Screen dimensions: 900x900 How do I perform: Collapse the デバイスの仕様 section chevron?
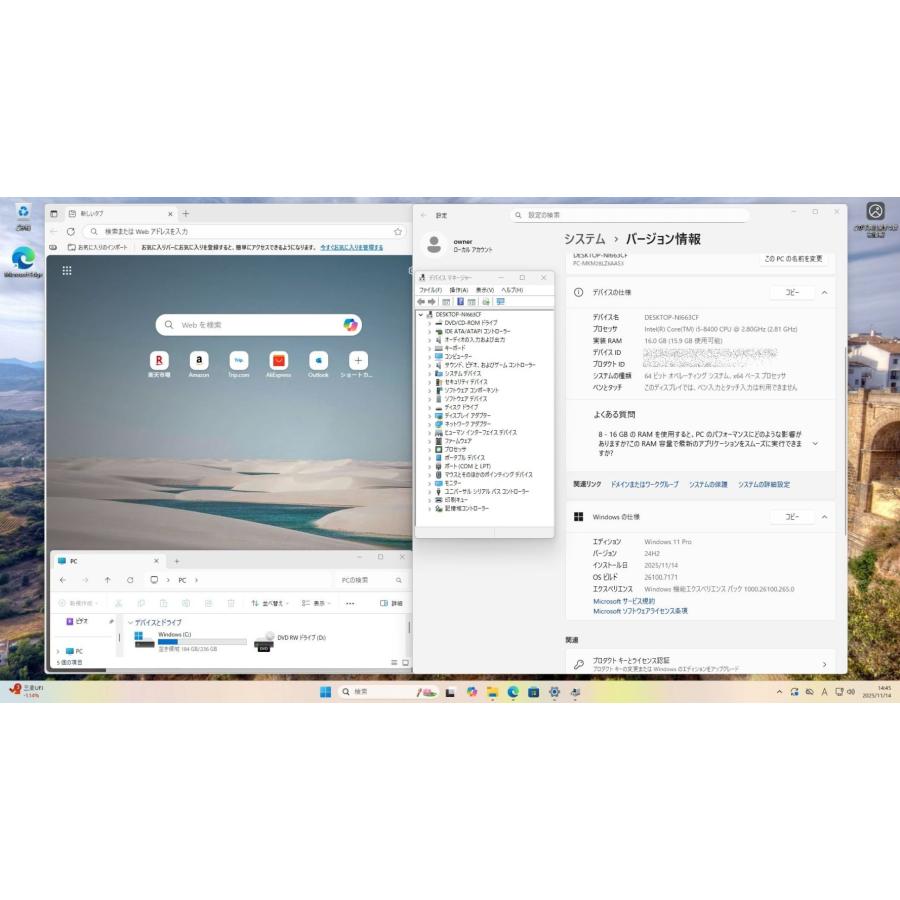click(824, 293)
